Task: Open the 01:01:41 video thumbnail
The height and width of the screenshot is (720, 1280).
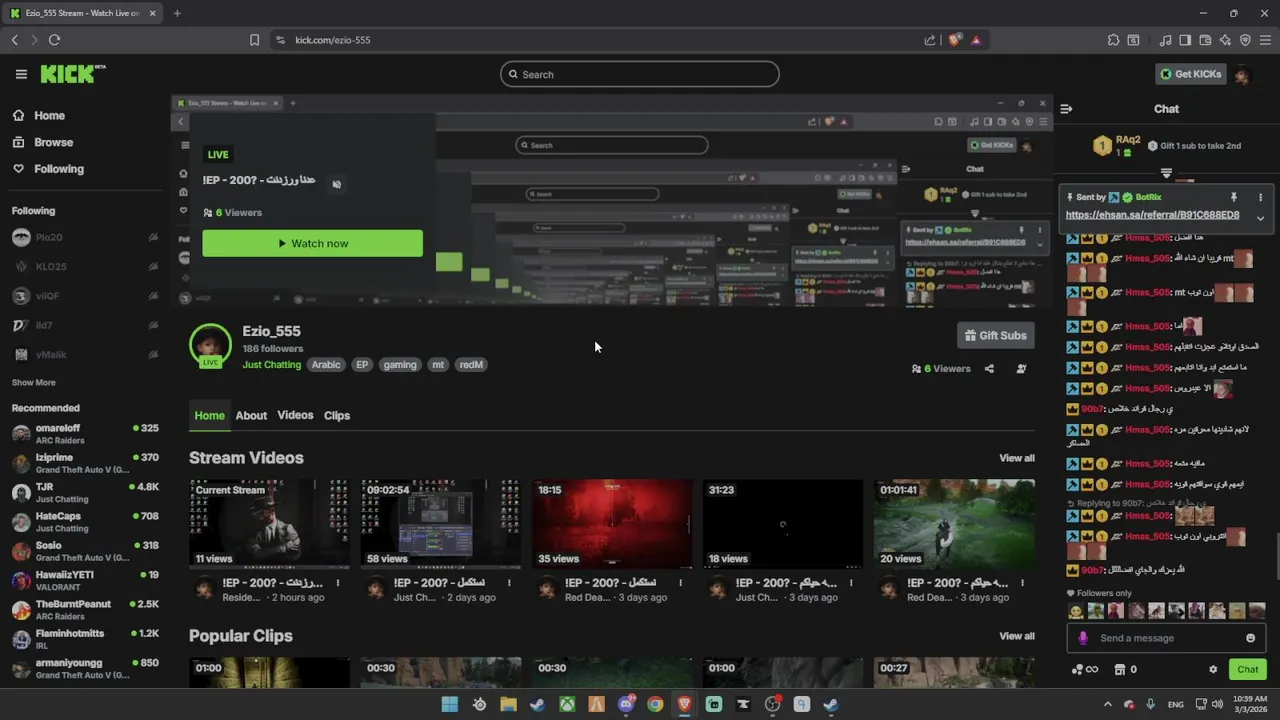Action: pyautogui.click(x=954, y=524)
